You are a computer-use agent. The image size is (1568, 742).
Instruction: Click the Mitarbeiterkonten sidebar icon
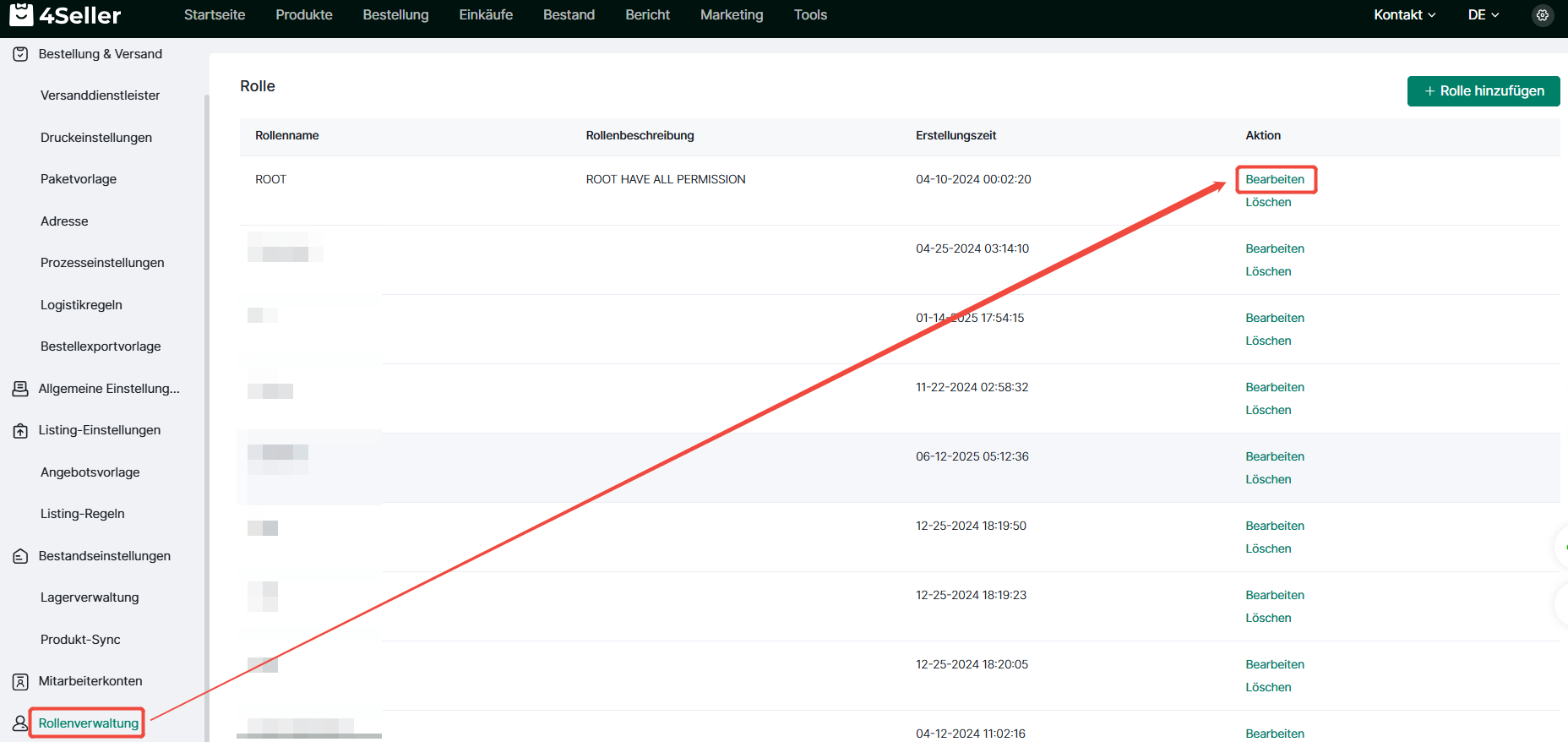pyautogui.click(x=20, y=681)
